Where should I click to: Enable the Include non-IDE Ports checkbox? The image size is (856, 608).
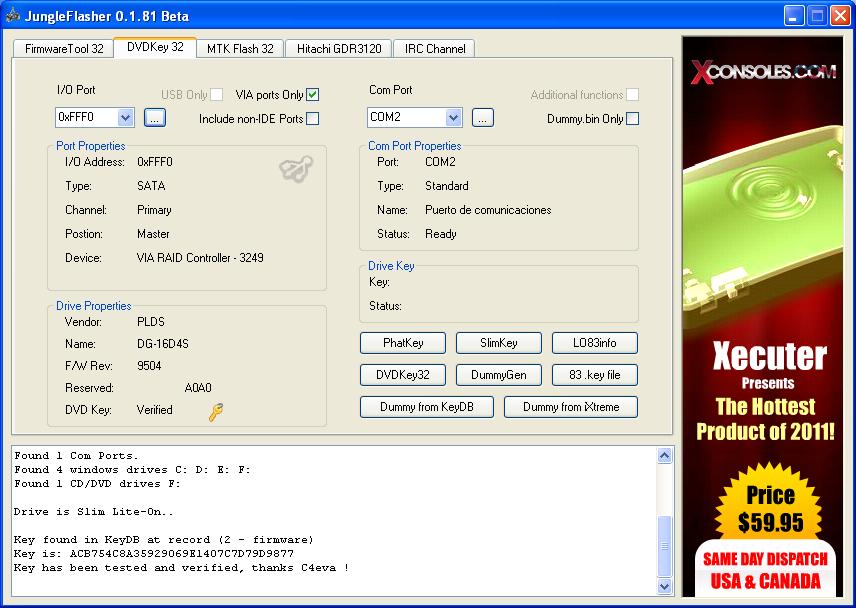[313, 119]
